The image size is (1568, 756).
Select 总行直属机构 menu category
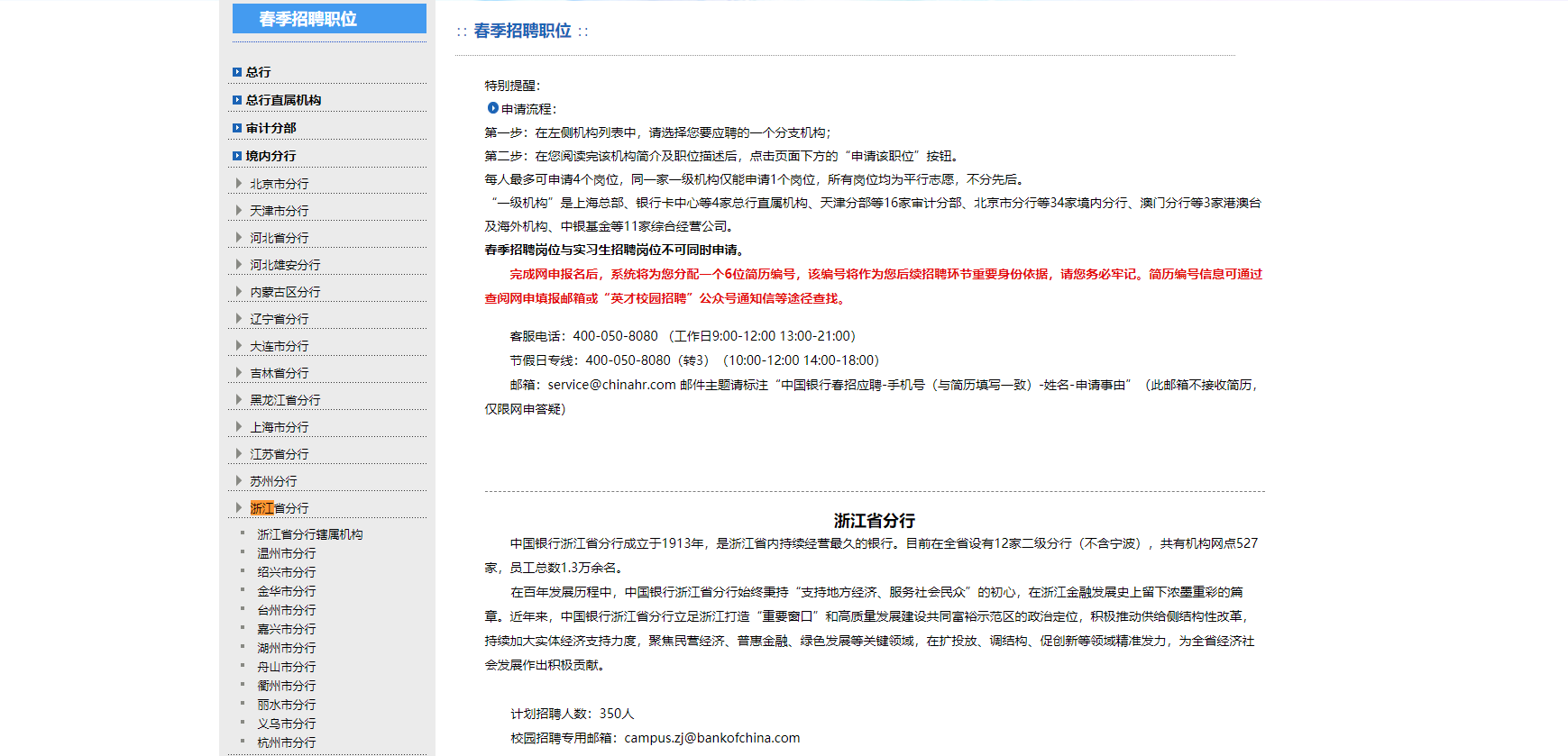pyautogui.click(x=283, y=100)
